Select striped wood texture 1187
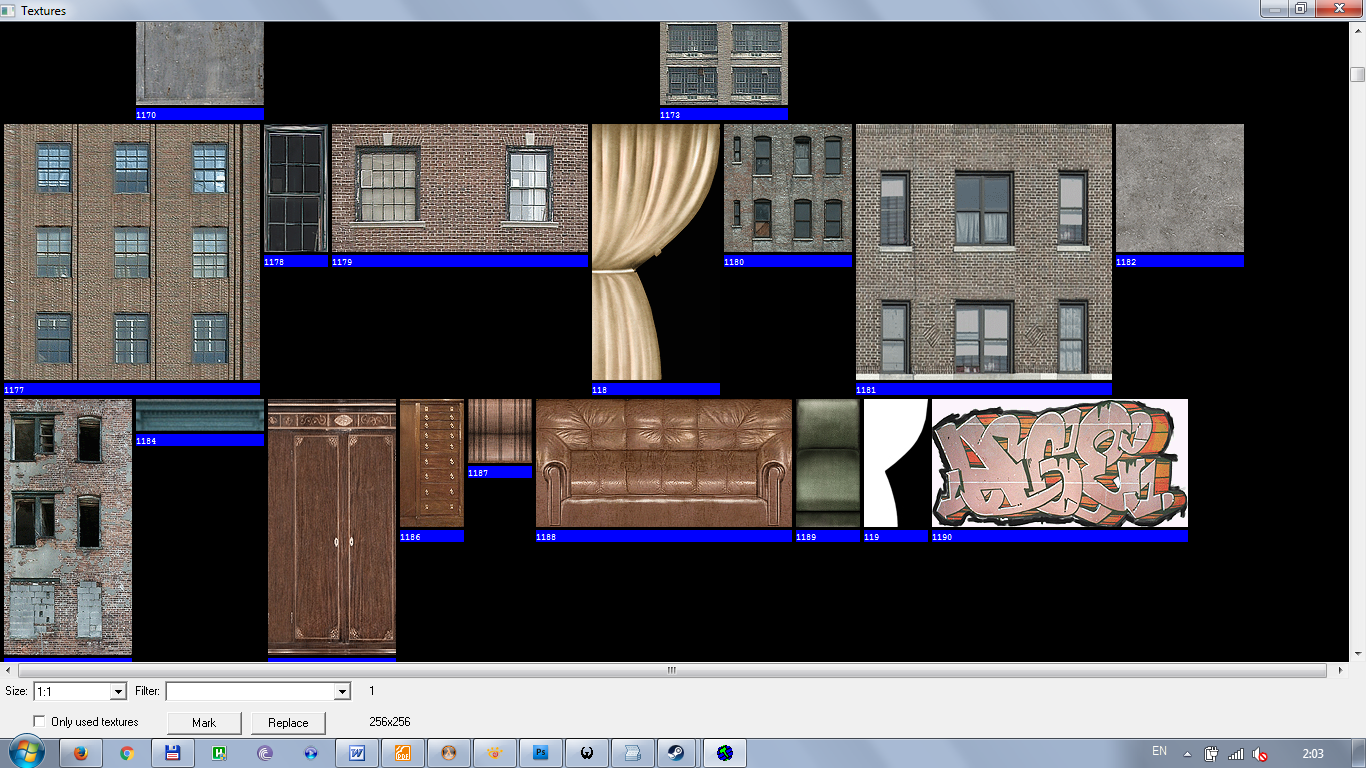This screenshot has width=1366, height=768. click(x=500, y=431)
